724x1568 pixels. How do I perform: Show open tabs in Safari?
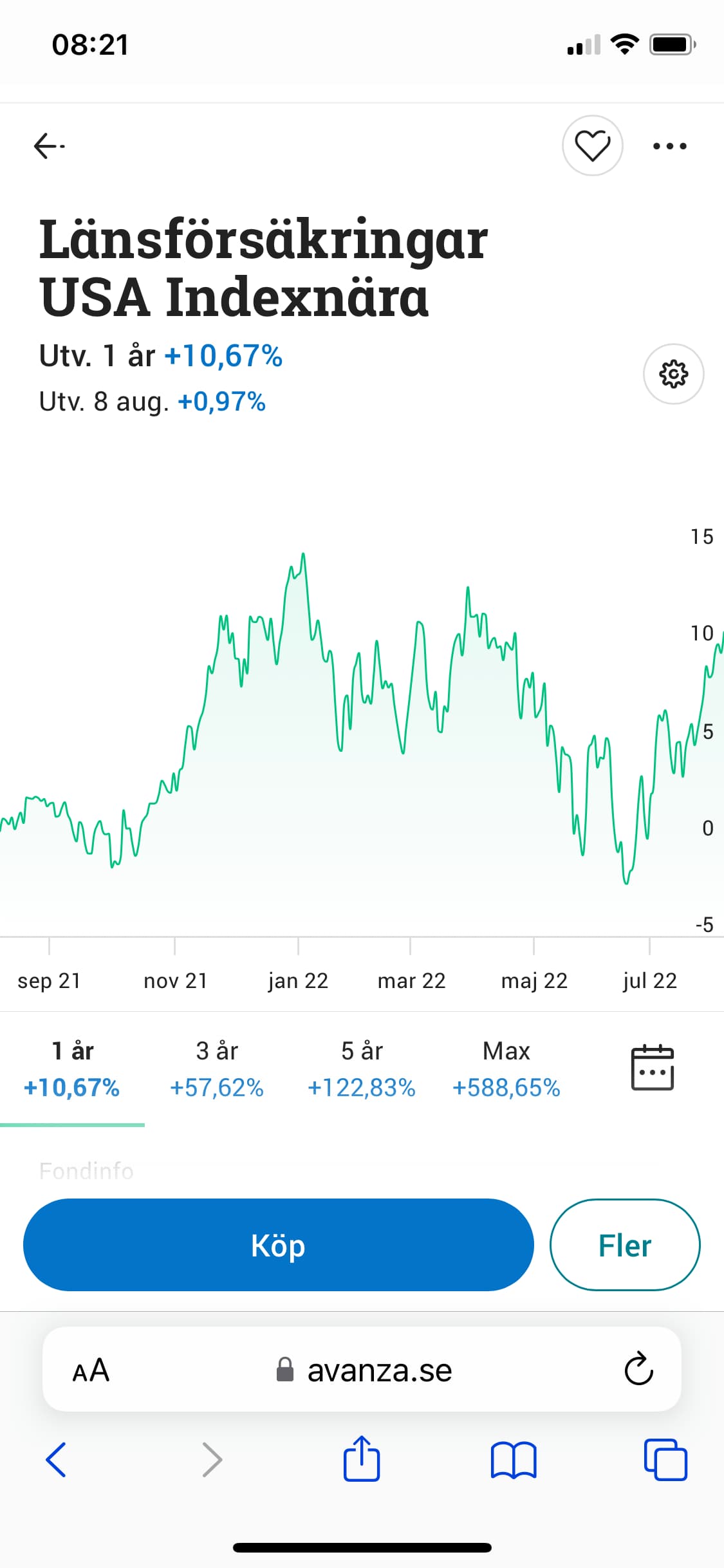click(x=665, y=1459)
